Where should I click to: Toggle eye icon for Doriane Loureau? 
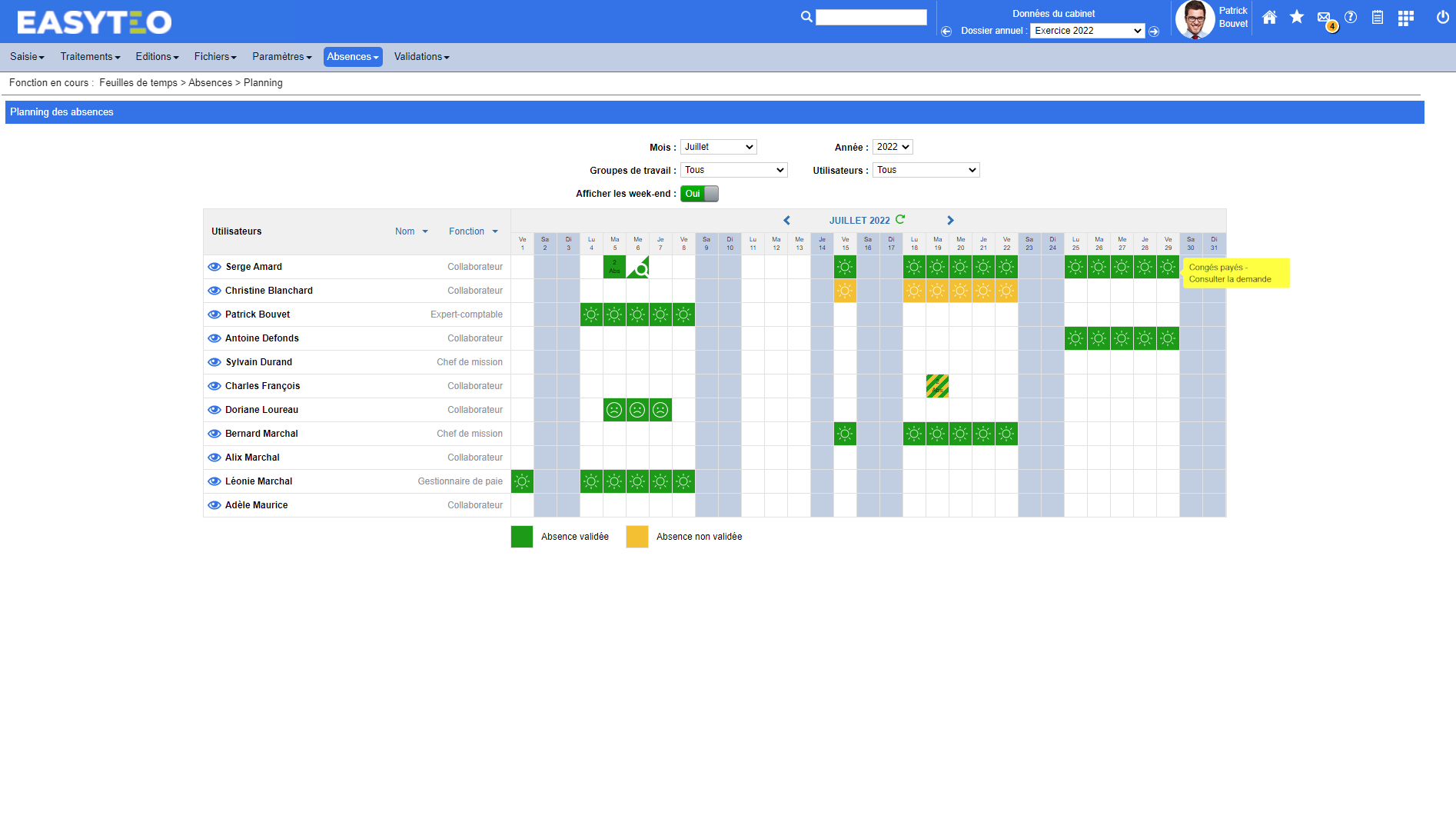[x=214, y=410]
